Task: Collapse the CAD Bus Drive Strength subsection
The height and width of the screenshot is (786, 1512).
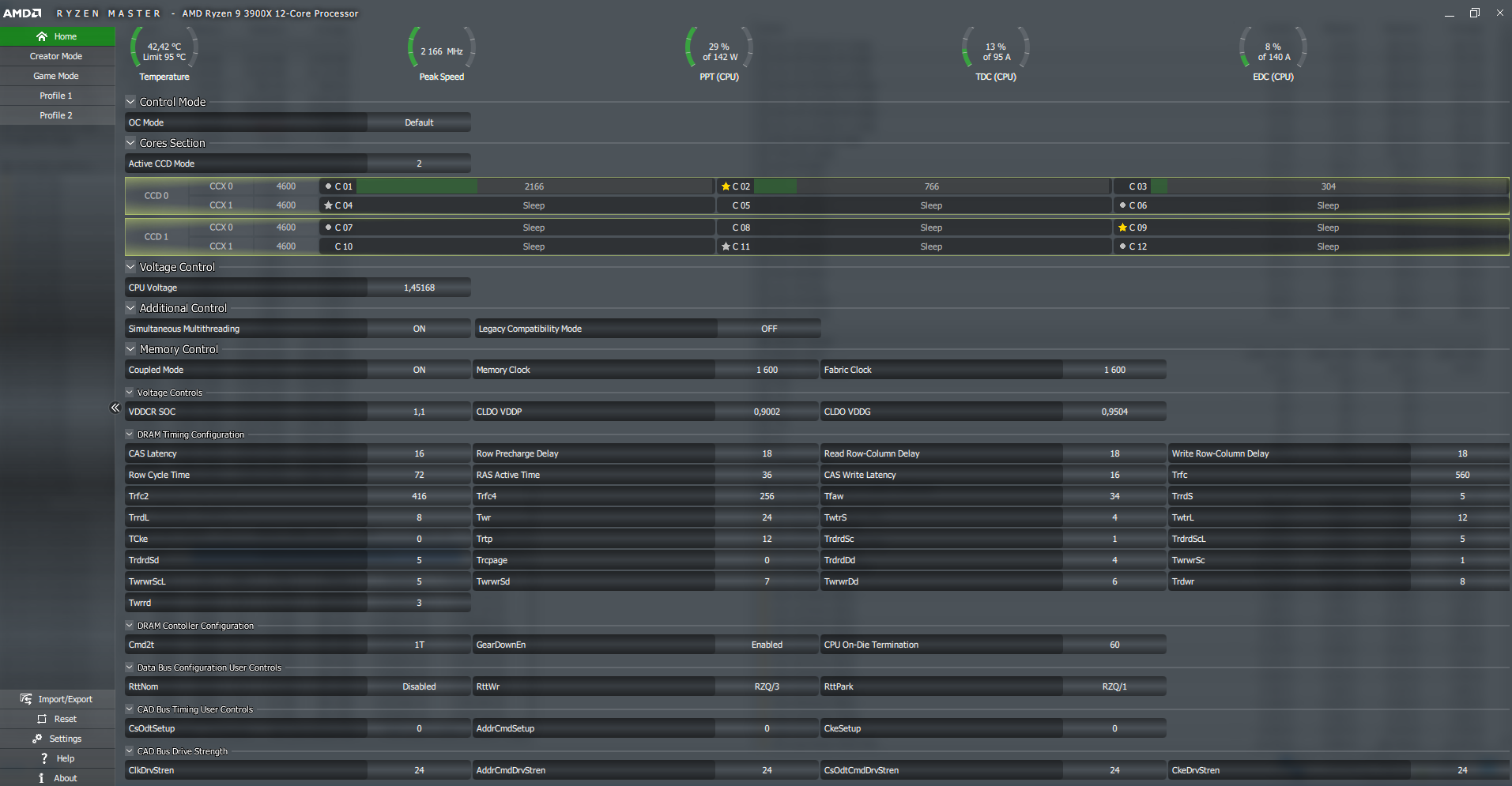Action: point(130,750)
